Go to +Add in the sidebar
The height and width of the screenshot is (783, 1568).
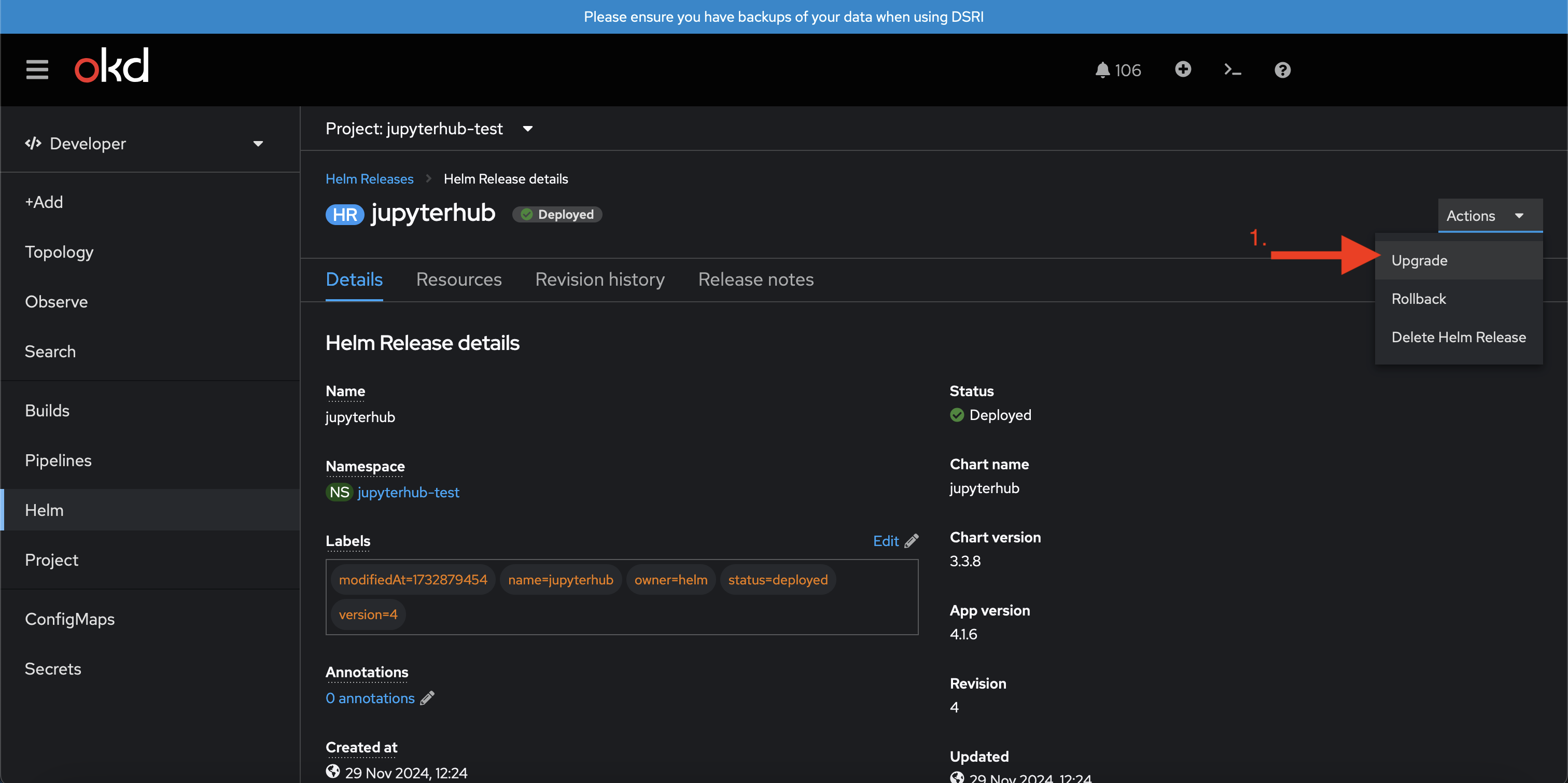[x=150, y=202]
